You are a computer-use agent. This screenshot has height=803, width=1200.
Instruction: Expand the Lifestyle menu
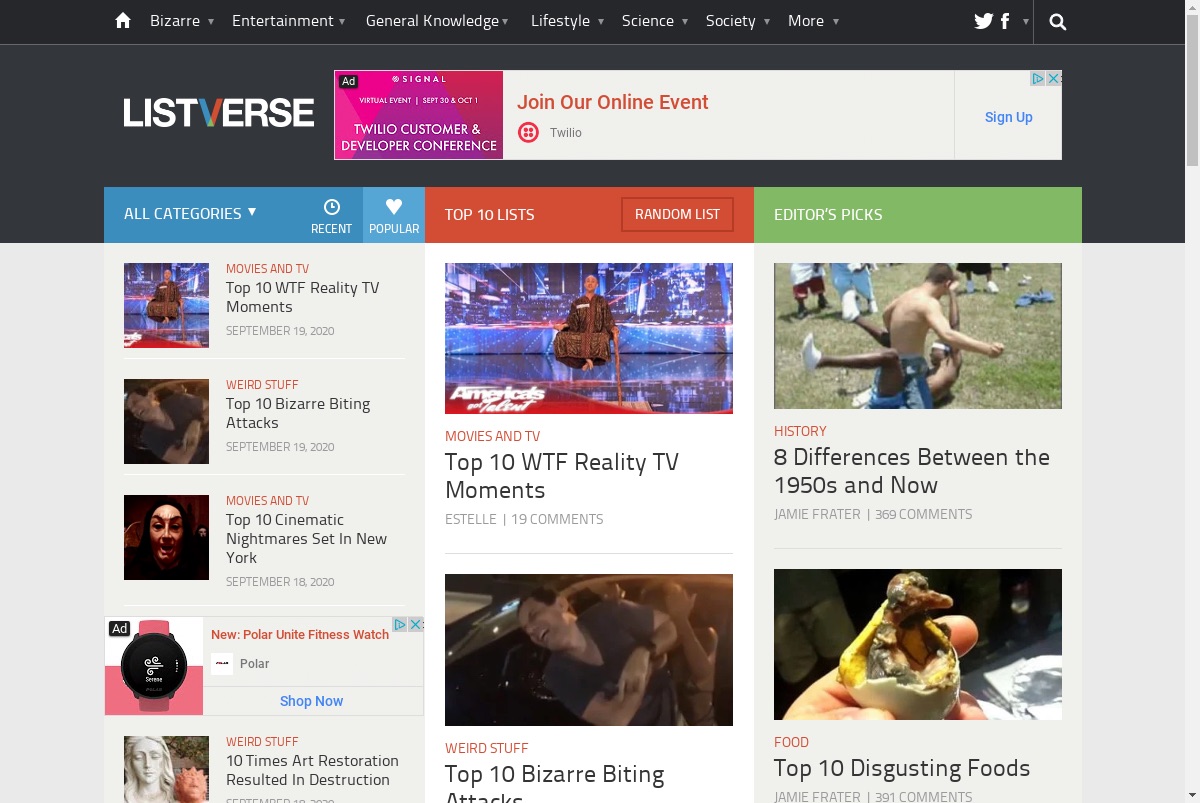(x=567, y=21)
